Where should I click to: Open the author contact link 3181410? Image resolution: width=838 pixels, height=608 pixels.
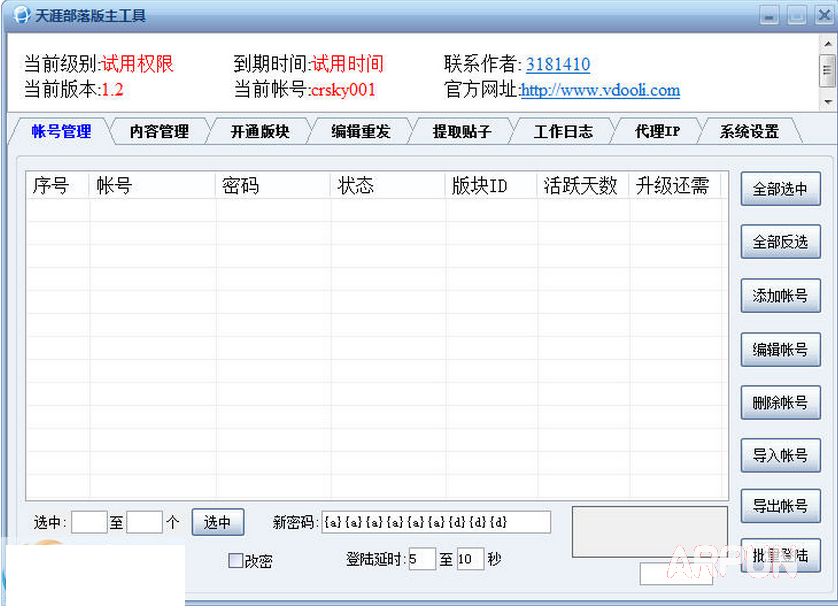(x=557, y=64)
